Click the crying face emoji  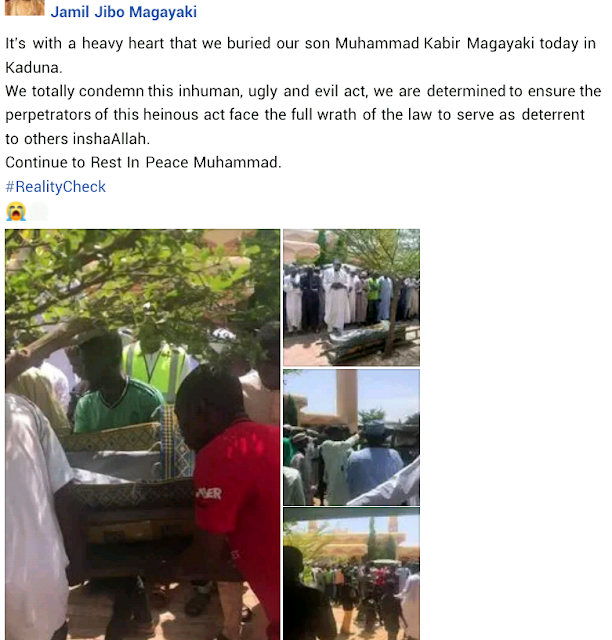tap(16, 211)
